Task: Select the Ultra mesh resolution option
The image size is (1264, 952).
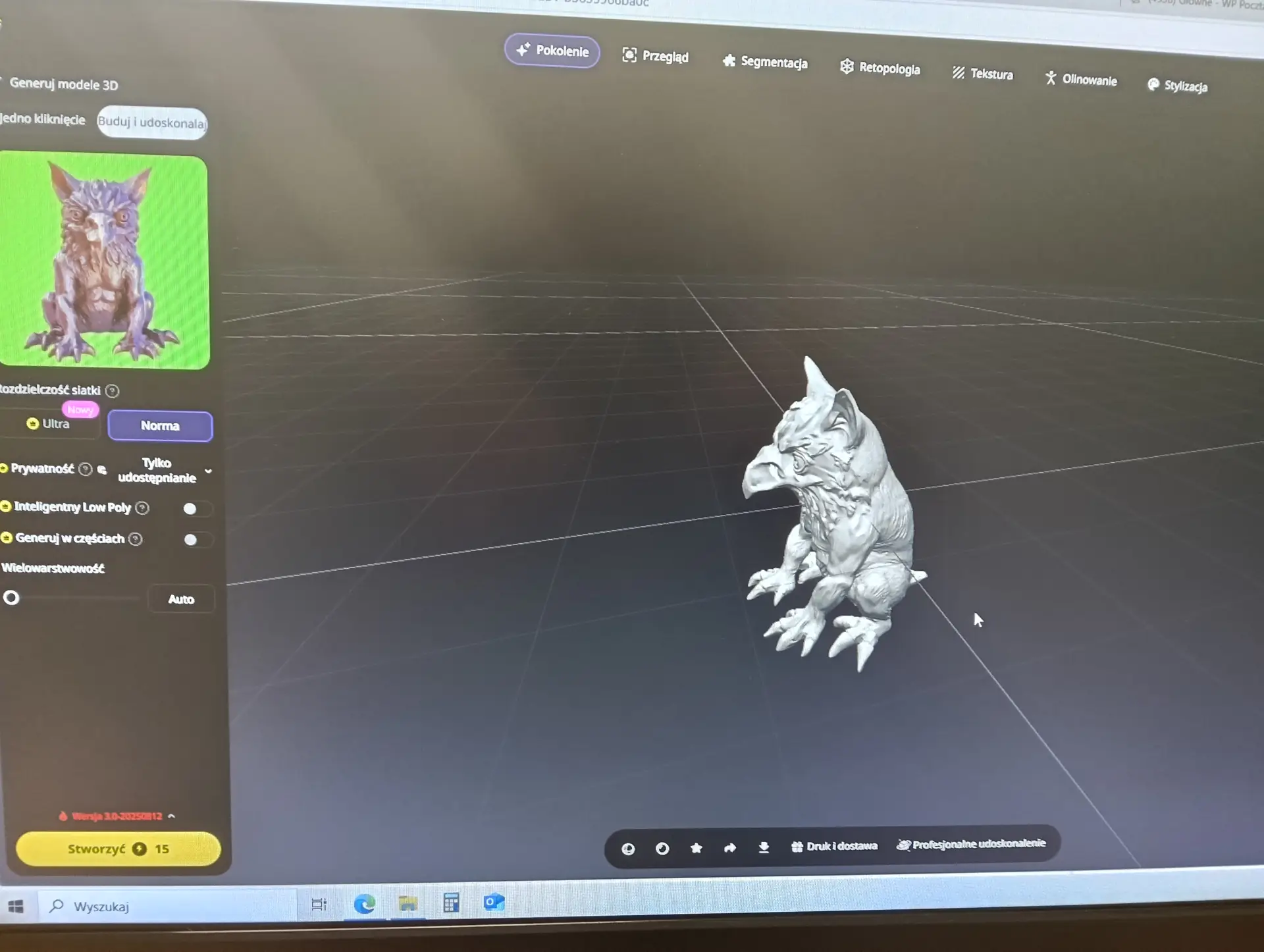Action: pos(50,424)
